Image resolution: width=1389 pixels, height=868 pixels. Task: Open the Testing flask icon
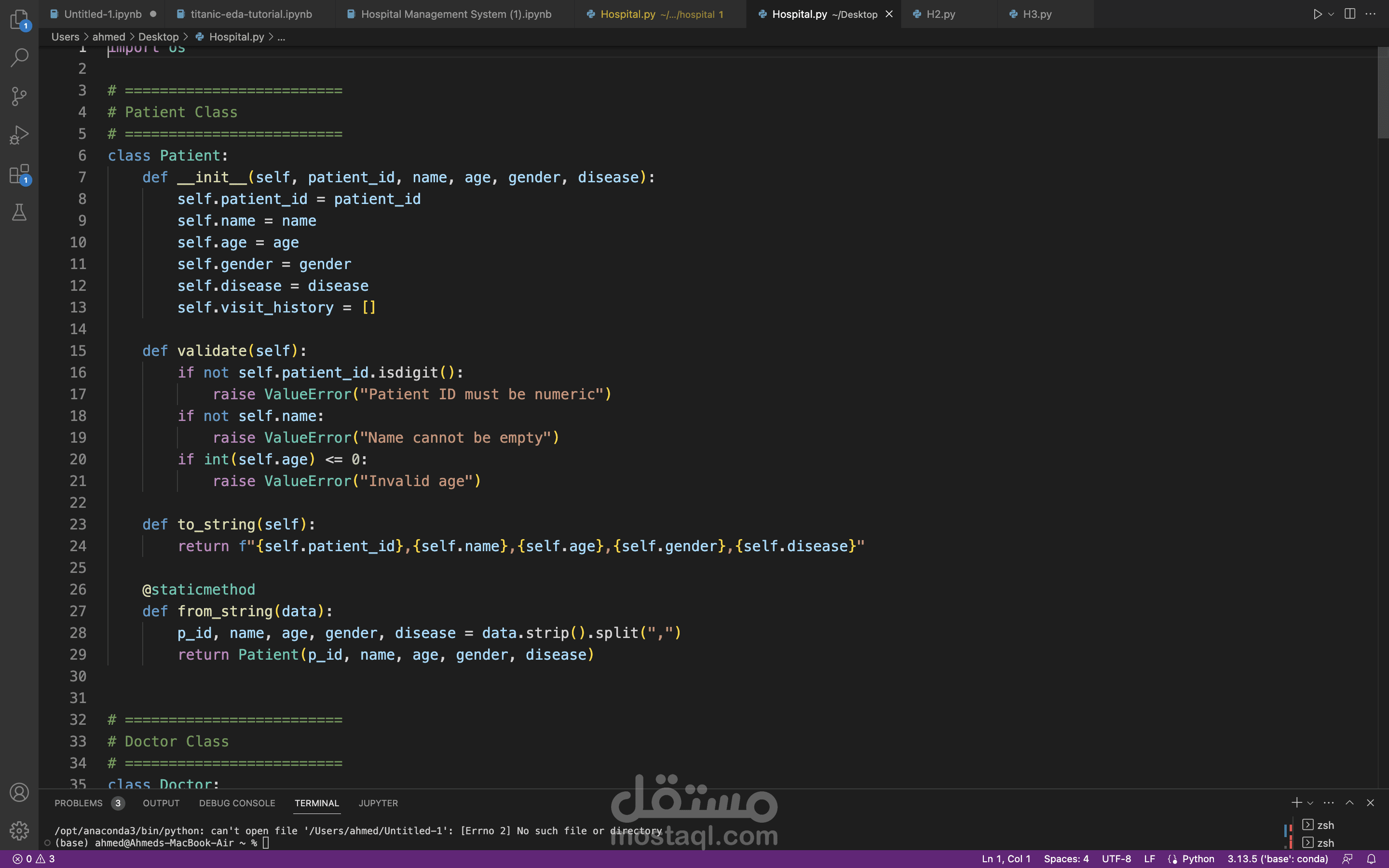coord(19,212)
